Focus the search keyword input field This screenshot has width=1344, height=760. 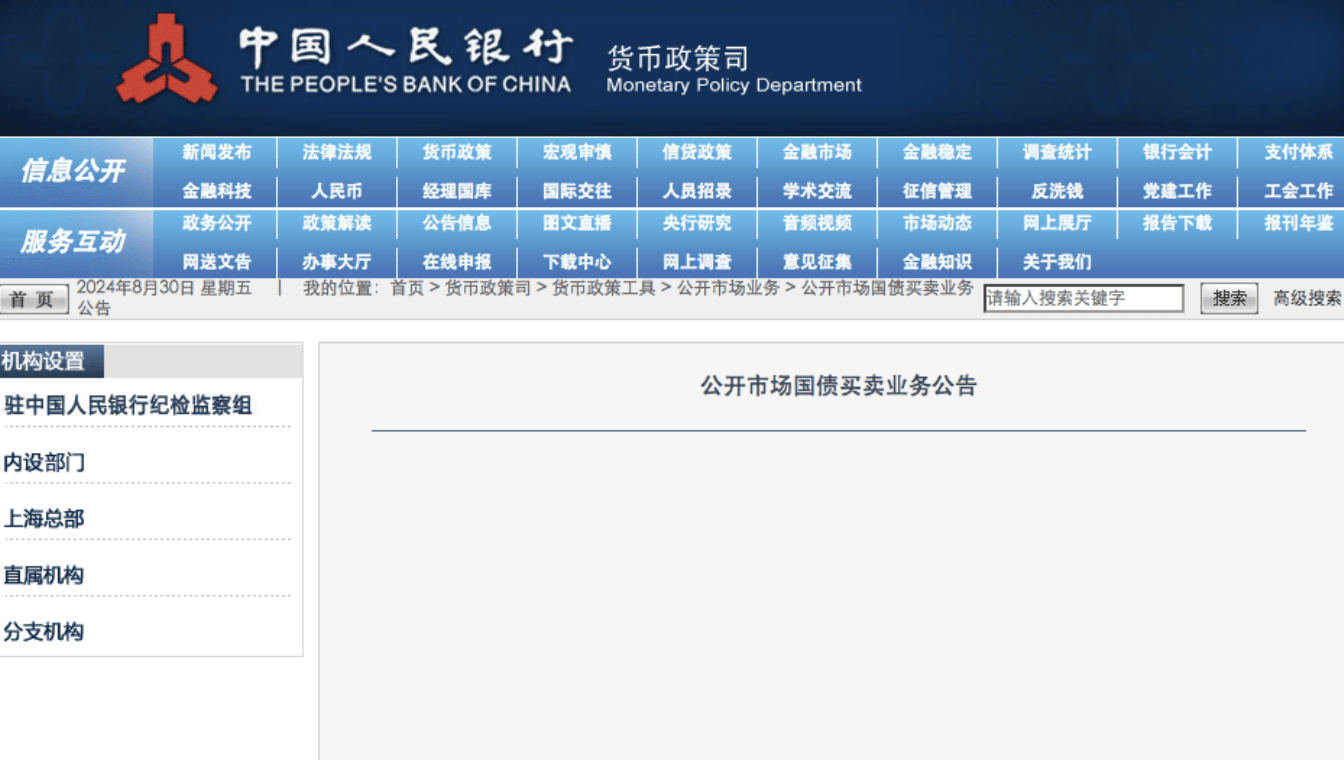click(x=1083, y=298)
